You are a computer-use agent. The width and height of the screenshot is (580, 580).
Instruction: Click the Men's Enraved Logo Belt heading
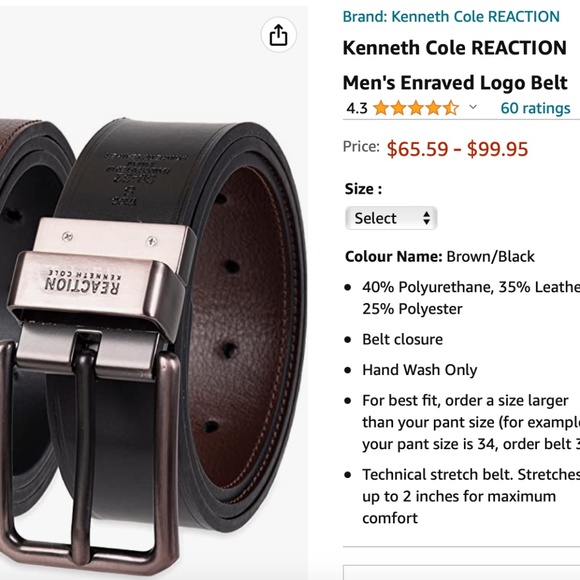[x=455, y=82]
